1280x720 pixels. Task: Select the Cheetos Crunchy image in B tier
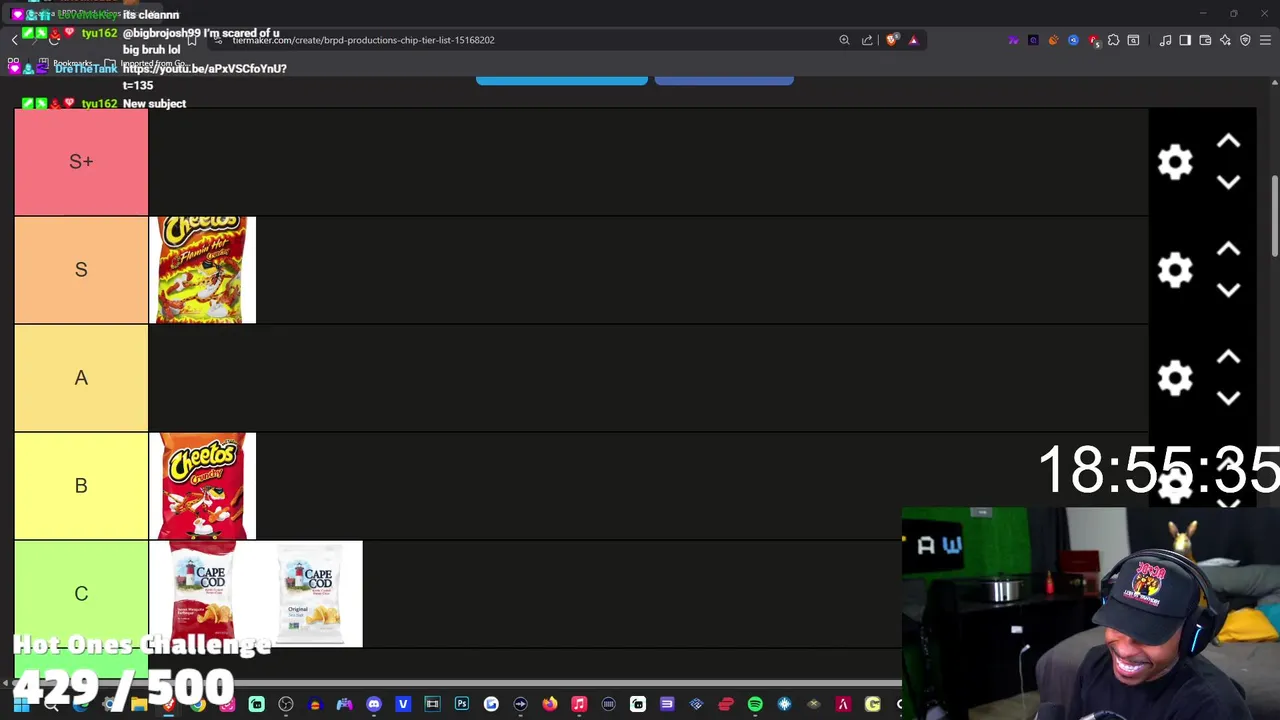point(202,486)
